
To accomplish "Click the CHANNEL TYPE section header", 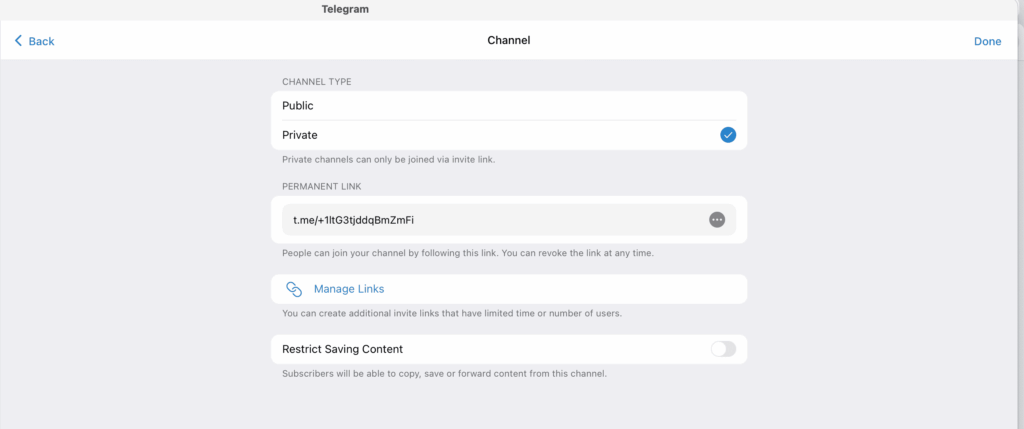I will click(316, 82).
